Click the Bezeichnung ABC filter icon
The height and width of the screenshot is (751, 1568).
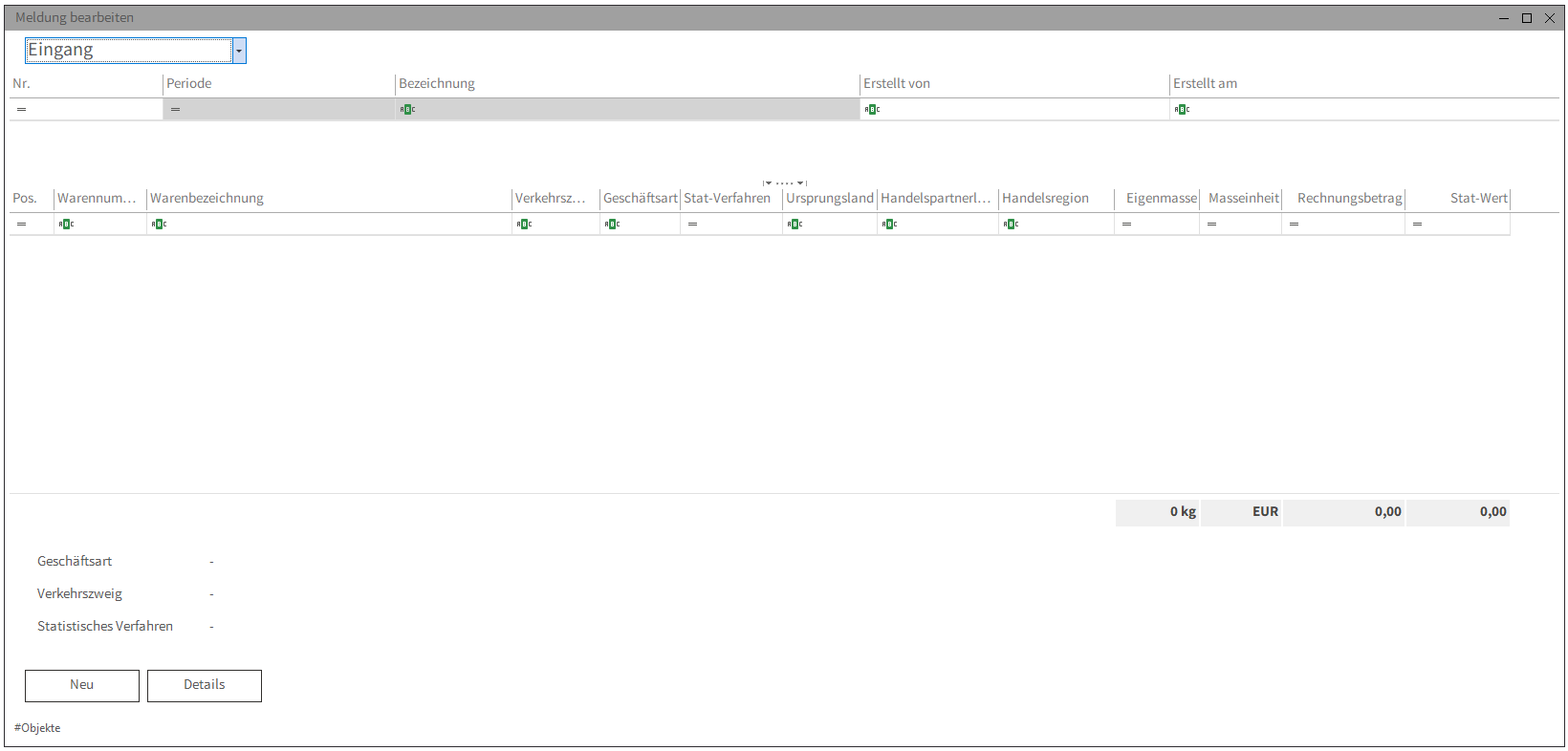(407, 110)
